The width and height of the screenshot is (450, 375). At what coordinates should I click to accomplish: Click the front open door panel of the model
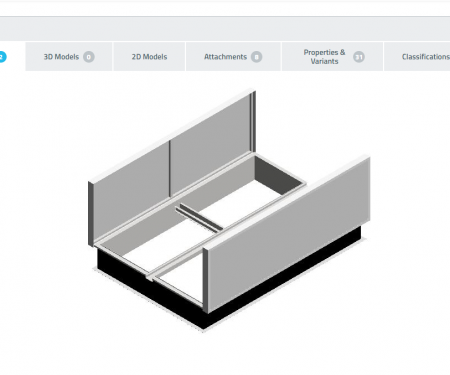pos(288,235)
